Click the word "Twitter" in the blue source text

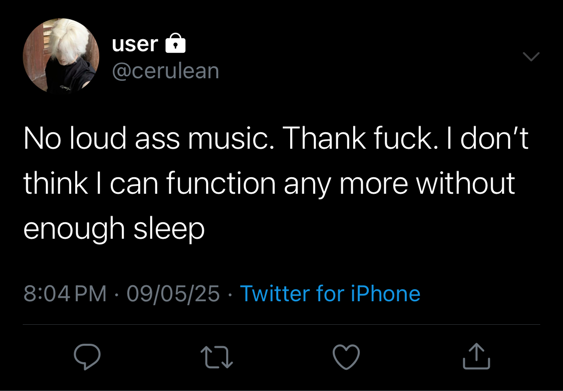click(x=276, y=293)
